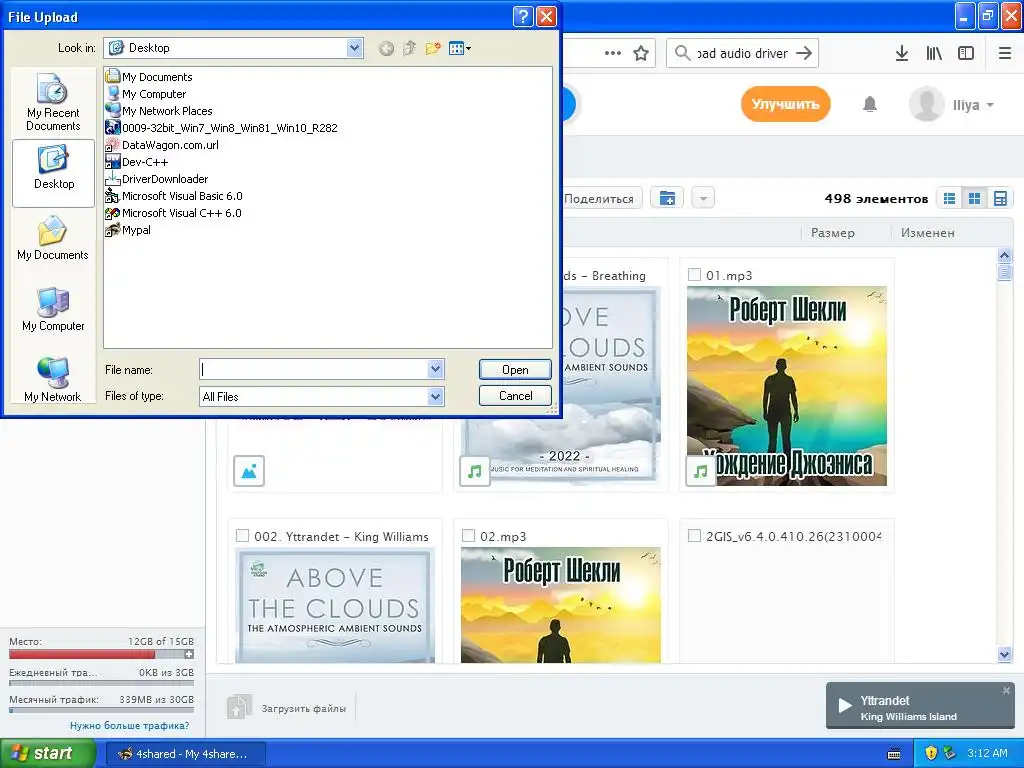
Task: Click Загрузить файлы upload button
Action: pyautogui.click(x=287, y=708)
